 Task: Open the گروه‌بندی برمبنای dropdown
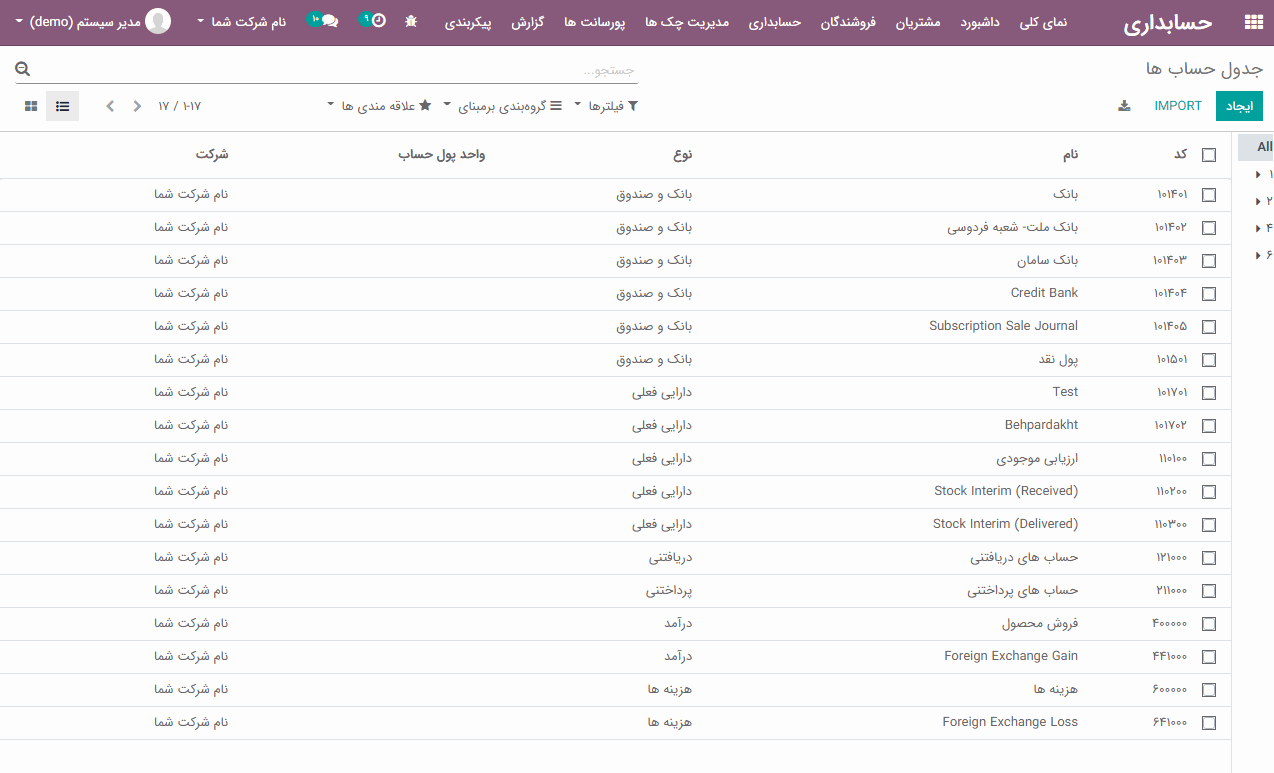[x=503, y=106]
